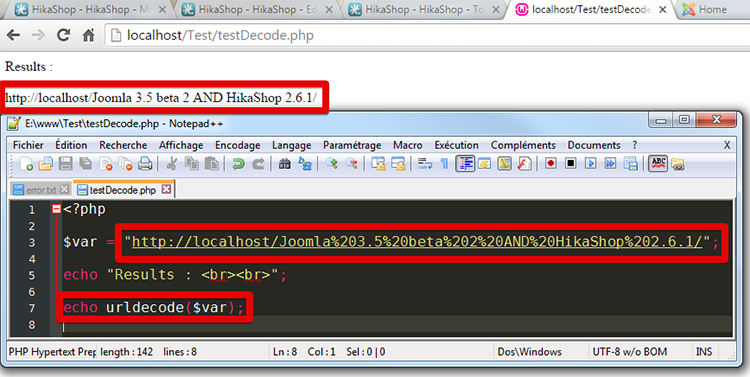Click the Zoom In magnifier icon
This screenshot has width=750, height=377.
coord(331,164)
